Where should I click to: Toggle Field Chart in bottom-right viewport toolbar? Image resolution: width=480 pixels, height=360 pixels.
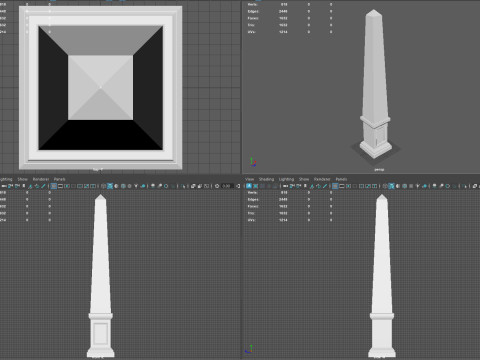tap(361, 186)
